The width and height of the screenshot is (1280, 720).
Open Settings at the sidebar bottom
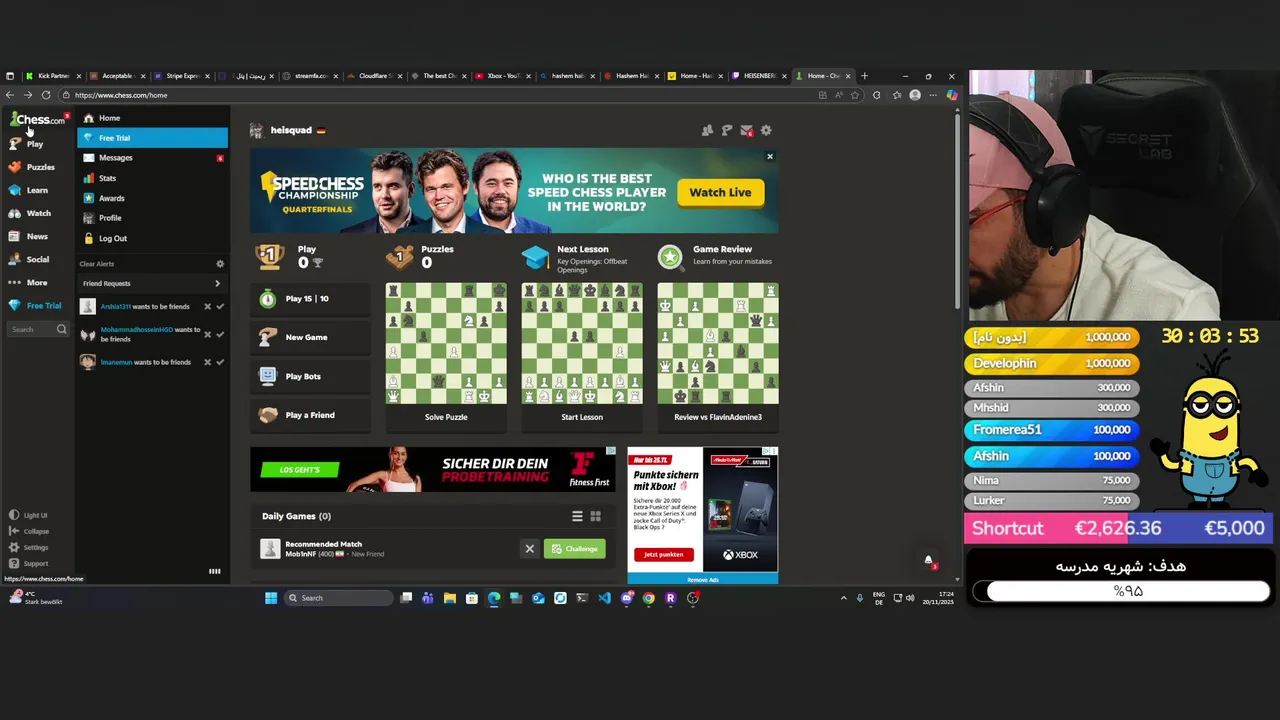click(29, 547)
